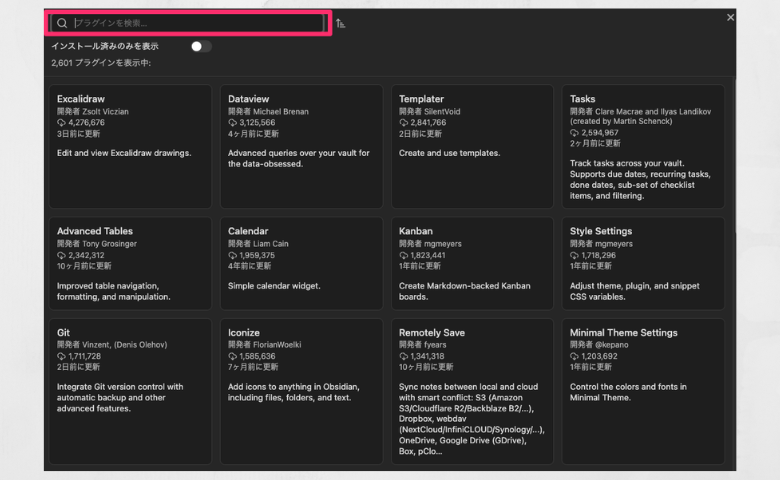This screenshot has height=480, width=780.
Task: Click the download icon on Calendar card
Action: [x=232, y=255]
